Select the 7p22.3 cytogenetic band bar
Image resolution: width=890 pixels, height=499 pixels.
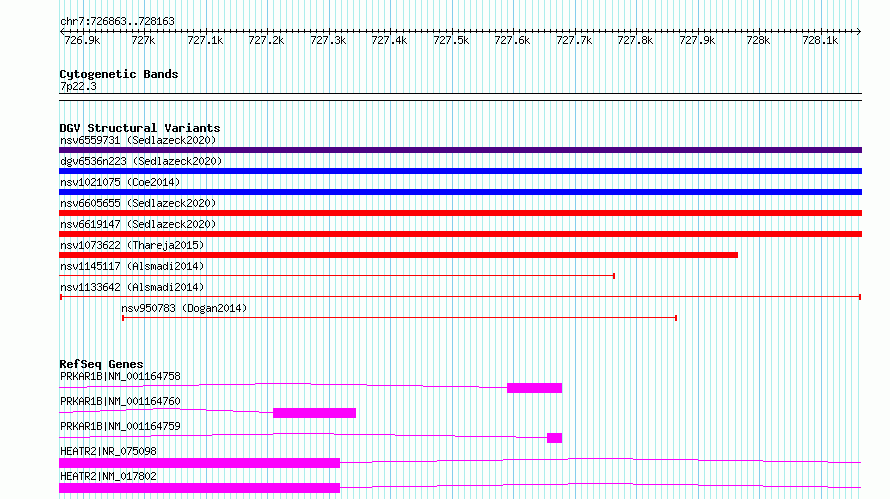460,97
